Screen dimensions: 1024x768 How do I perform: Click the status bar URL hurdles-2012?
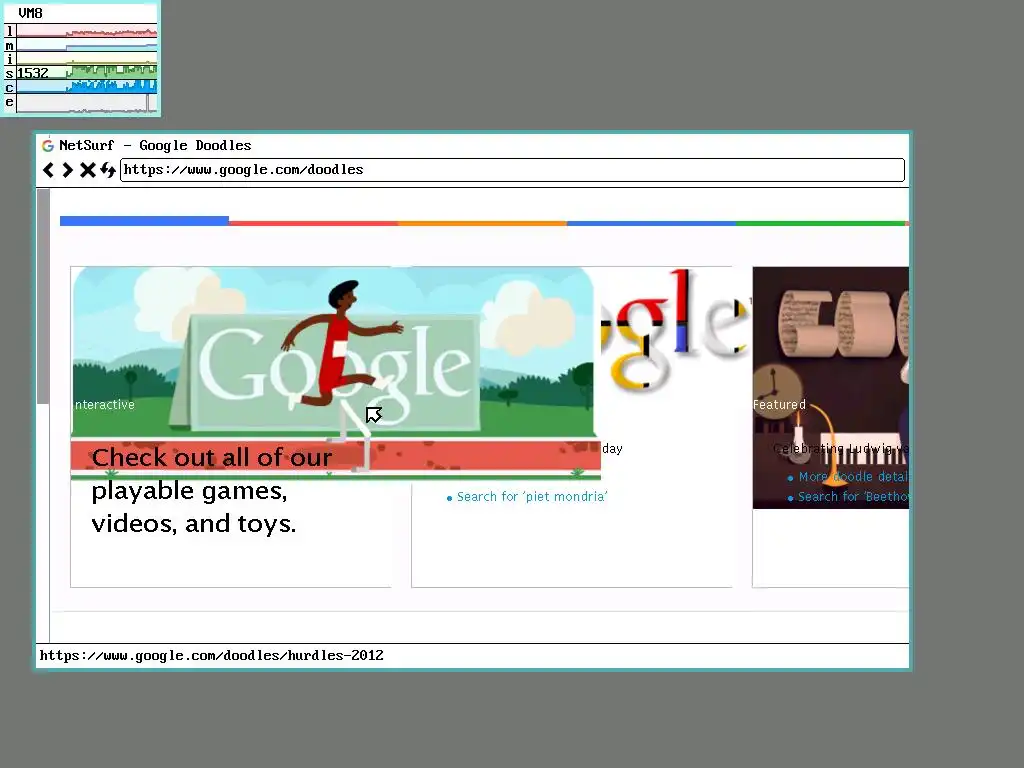click(212, 656)
